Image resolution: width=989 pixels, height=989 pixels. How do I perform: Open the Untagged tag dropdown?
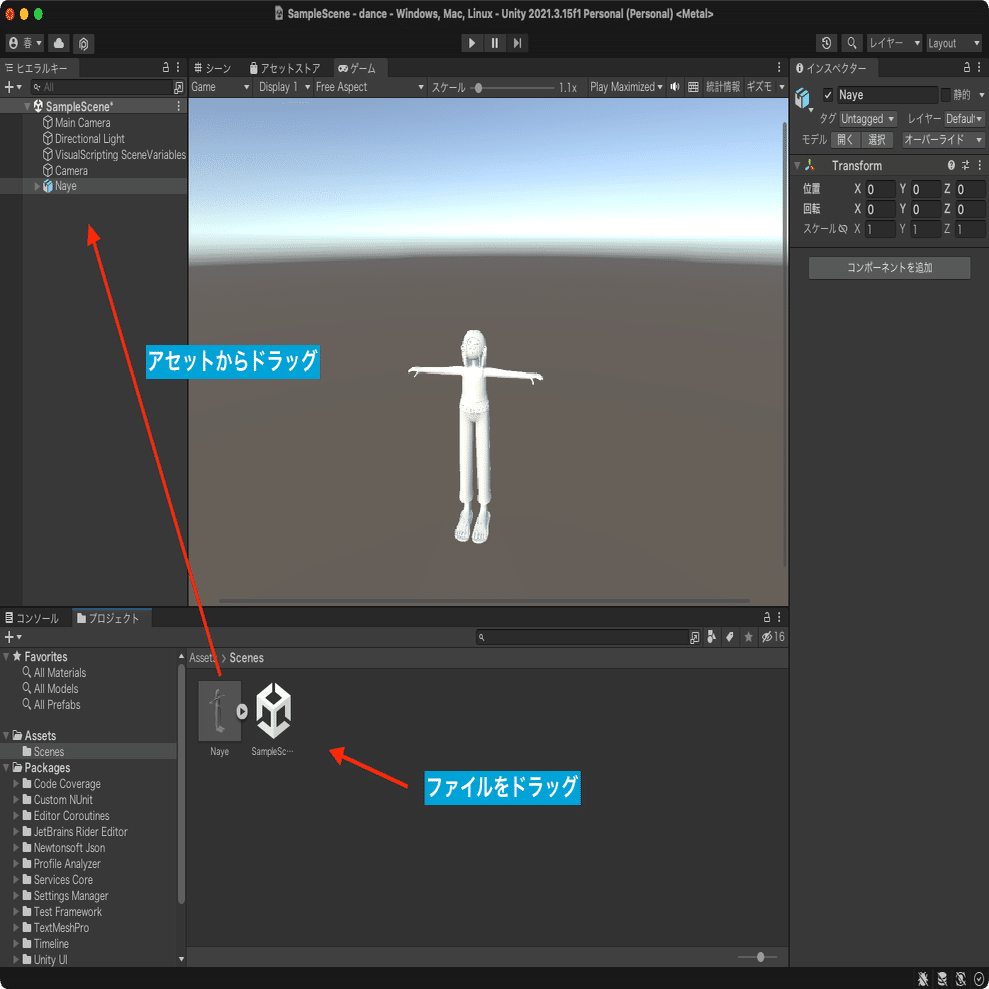click(868, 119)
